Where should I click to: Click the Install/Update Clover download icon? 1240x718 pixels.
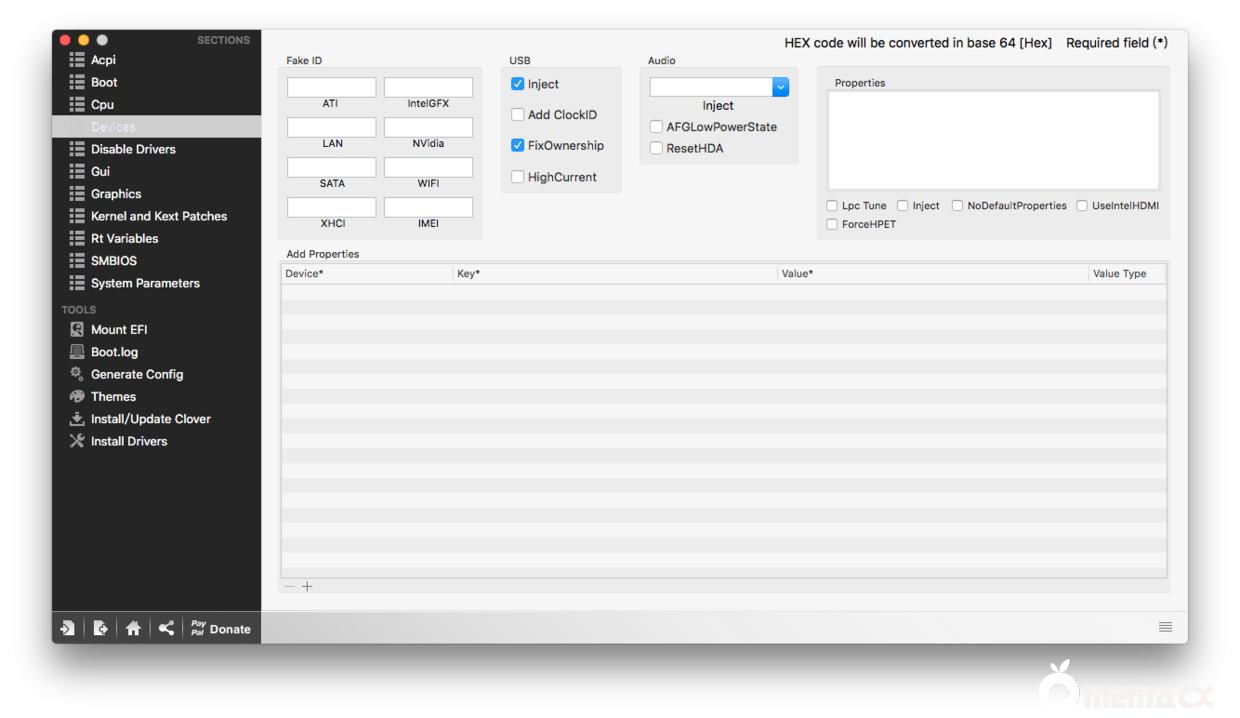[x=77, y=419]
